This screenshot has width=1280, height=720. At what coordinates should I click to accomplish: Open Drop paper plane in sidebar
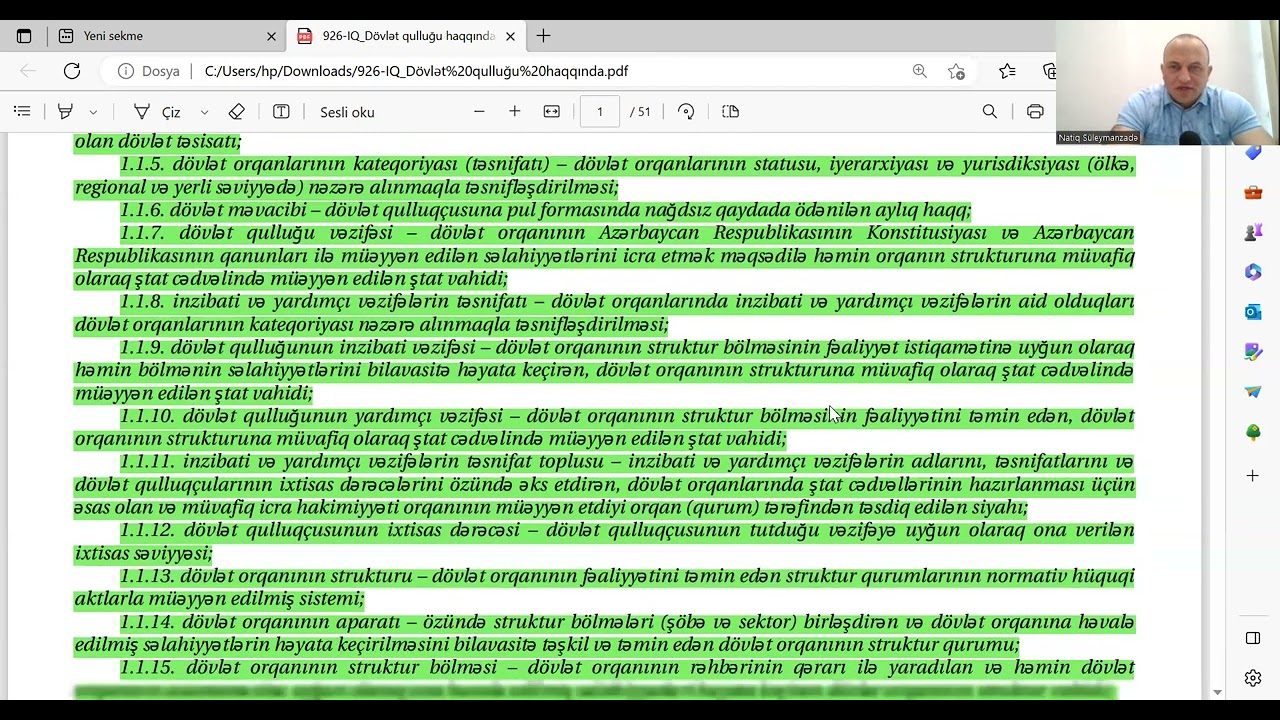pos(1253,392)
